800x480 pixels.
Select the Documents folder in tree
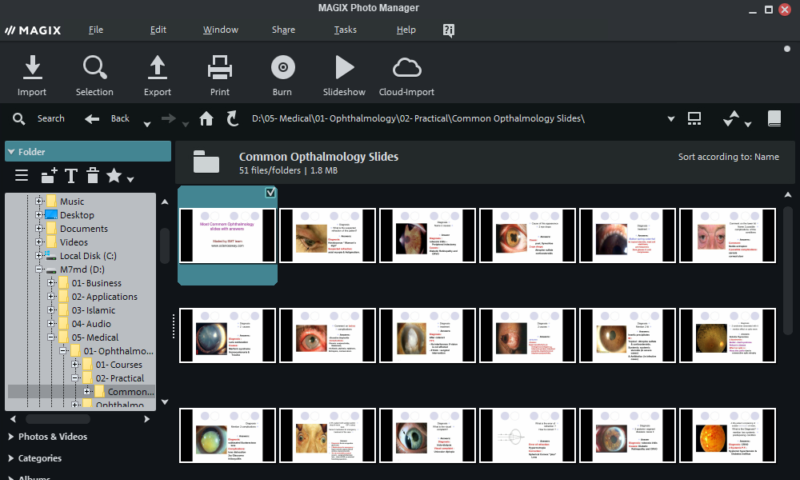tap(84, 229)
